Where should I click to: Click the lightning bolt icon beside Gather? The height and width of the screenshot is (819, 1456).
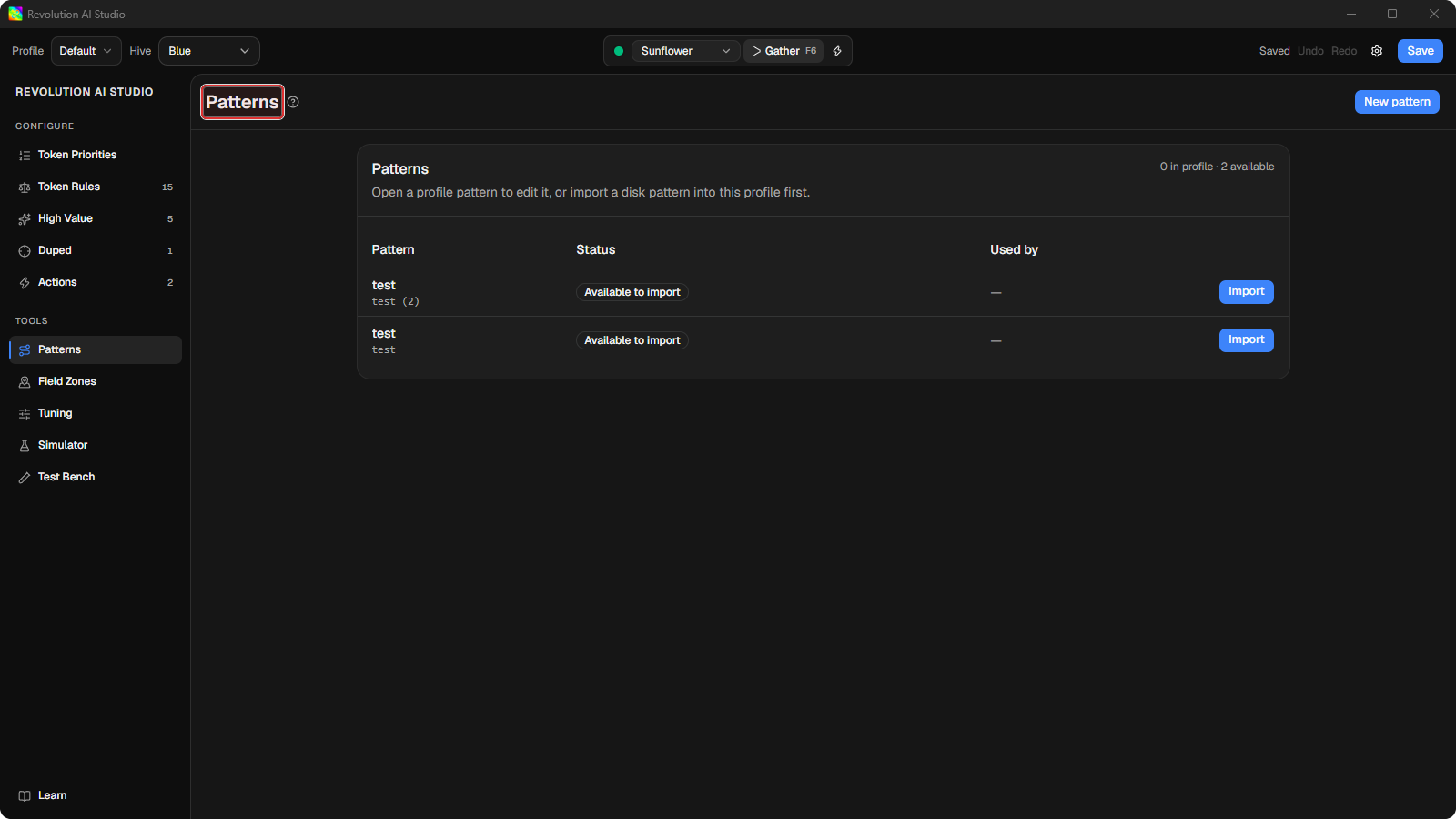tap(837, 51)
